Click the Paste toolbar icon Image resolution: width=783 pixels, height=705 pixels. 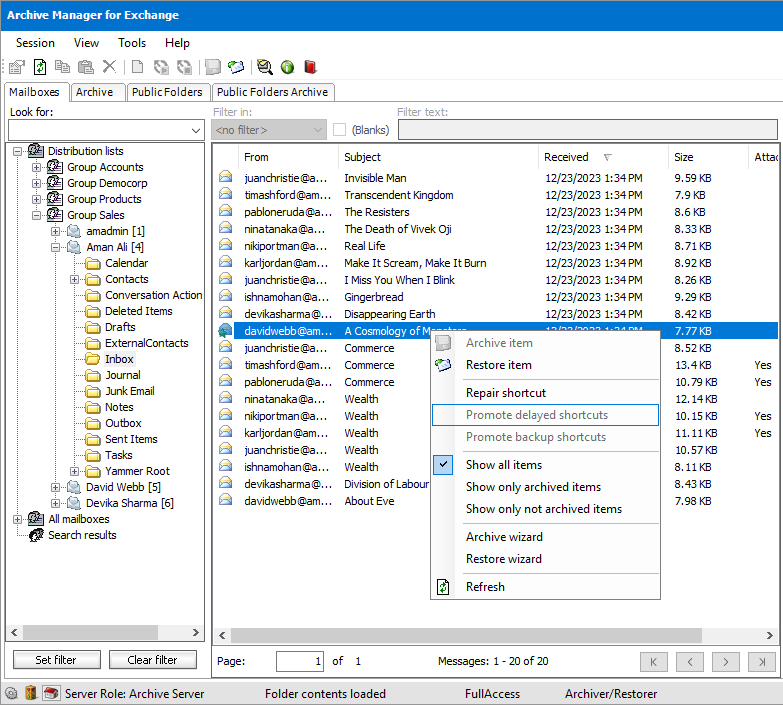pos(86,67)
